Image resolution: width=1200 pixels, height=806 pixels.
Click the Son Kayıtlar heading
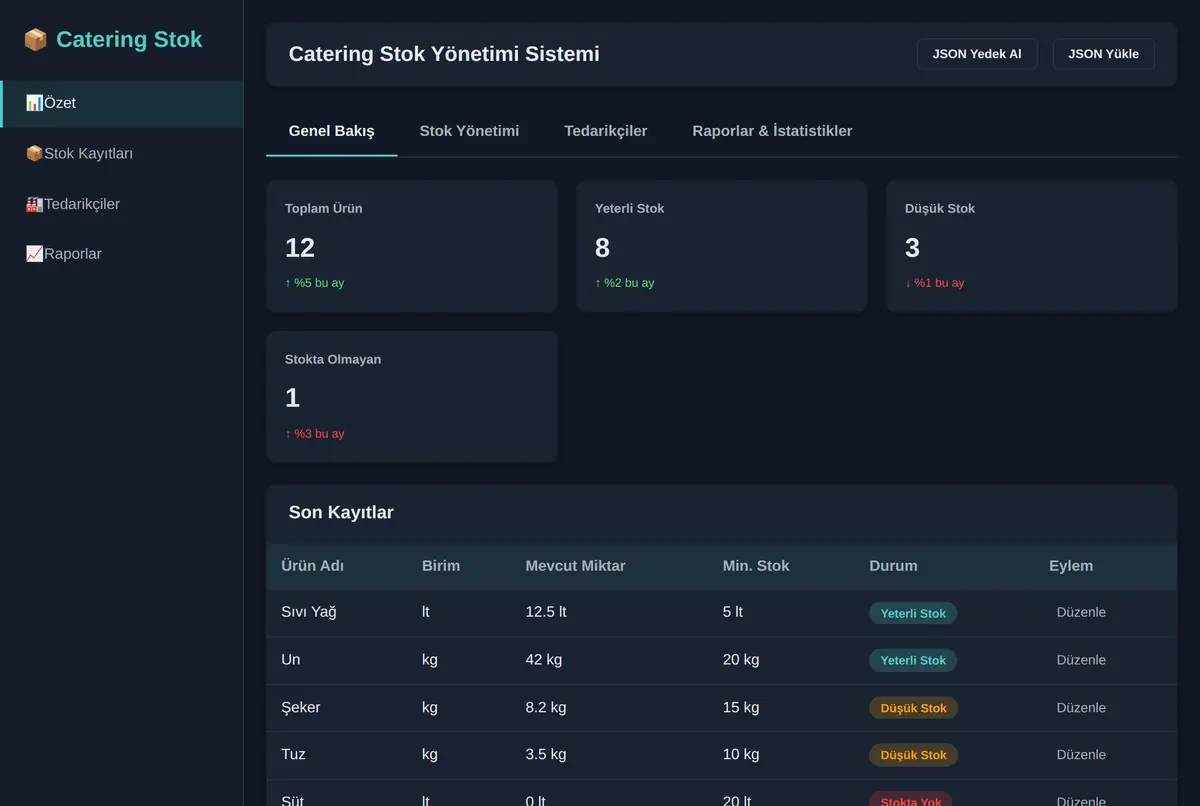(341, 513)
